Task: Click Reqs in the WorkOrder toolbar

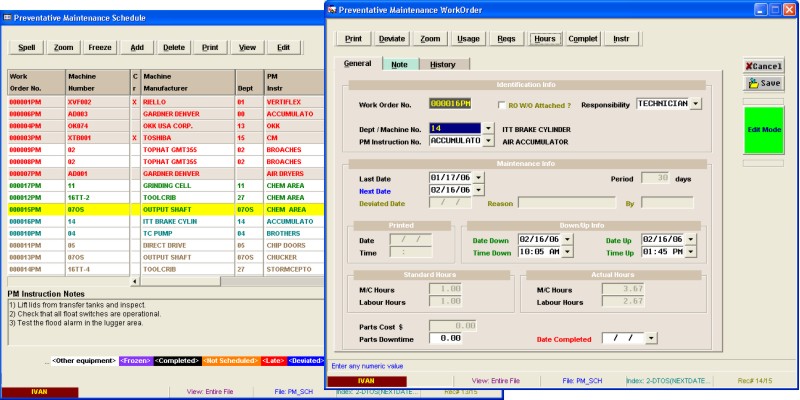Action: point(506,39)
